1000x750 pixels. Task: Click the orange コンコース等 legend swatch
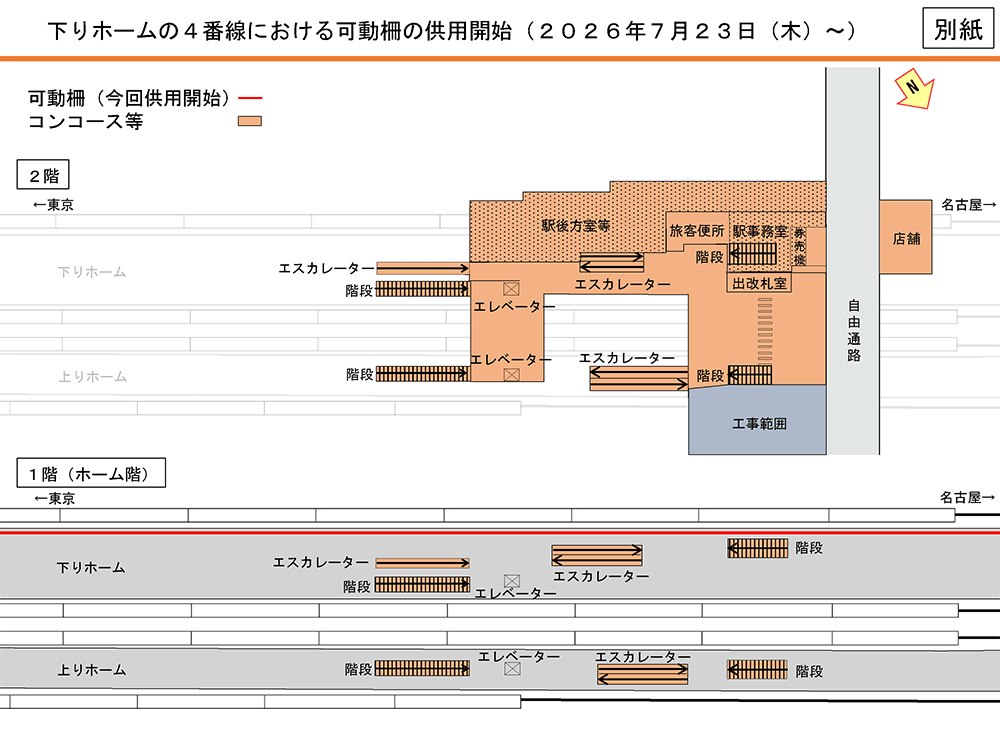coord(249,122)
